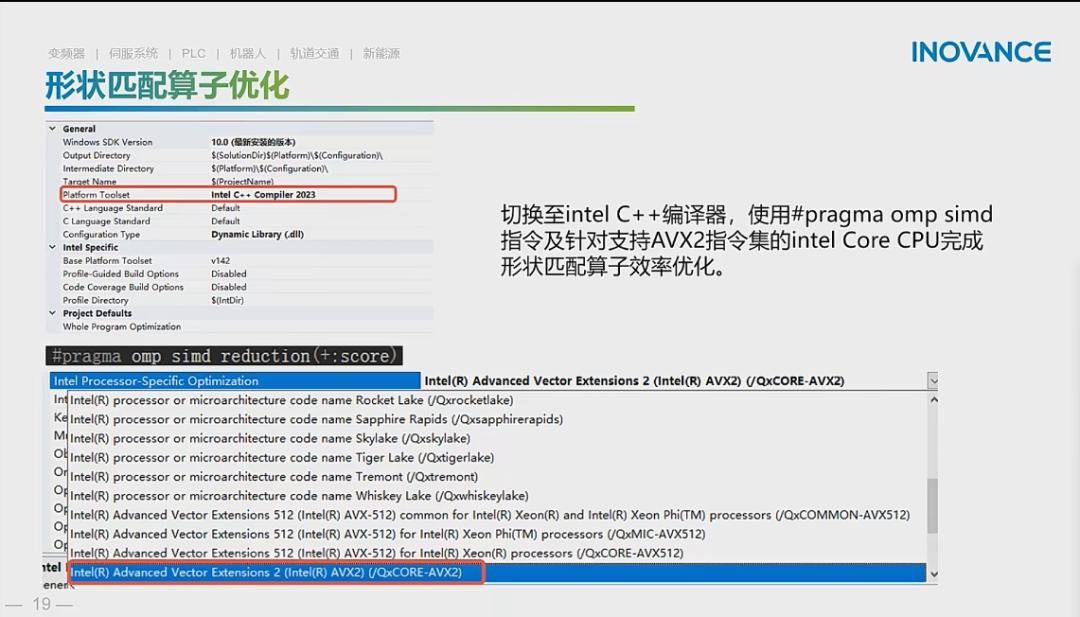This screenshot has width=1080, height=617.
Task: Select the QxCOMMON-AVX512 option
Action: (x=400, y=514)
